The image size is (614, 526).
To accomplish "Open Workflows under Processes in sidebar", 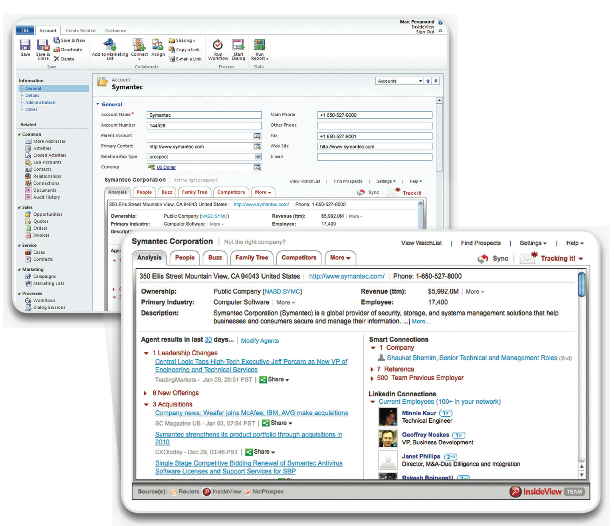I will [40, 300].
